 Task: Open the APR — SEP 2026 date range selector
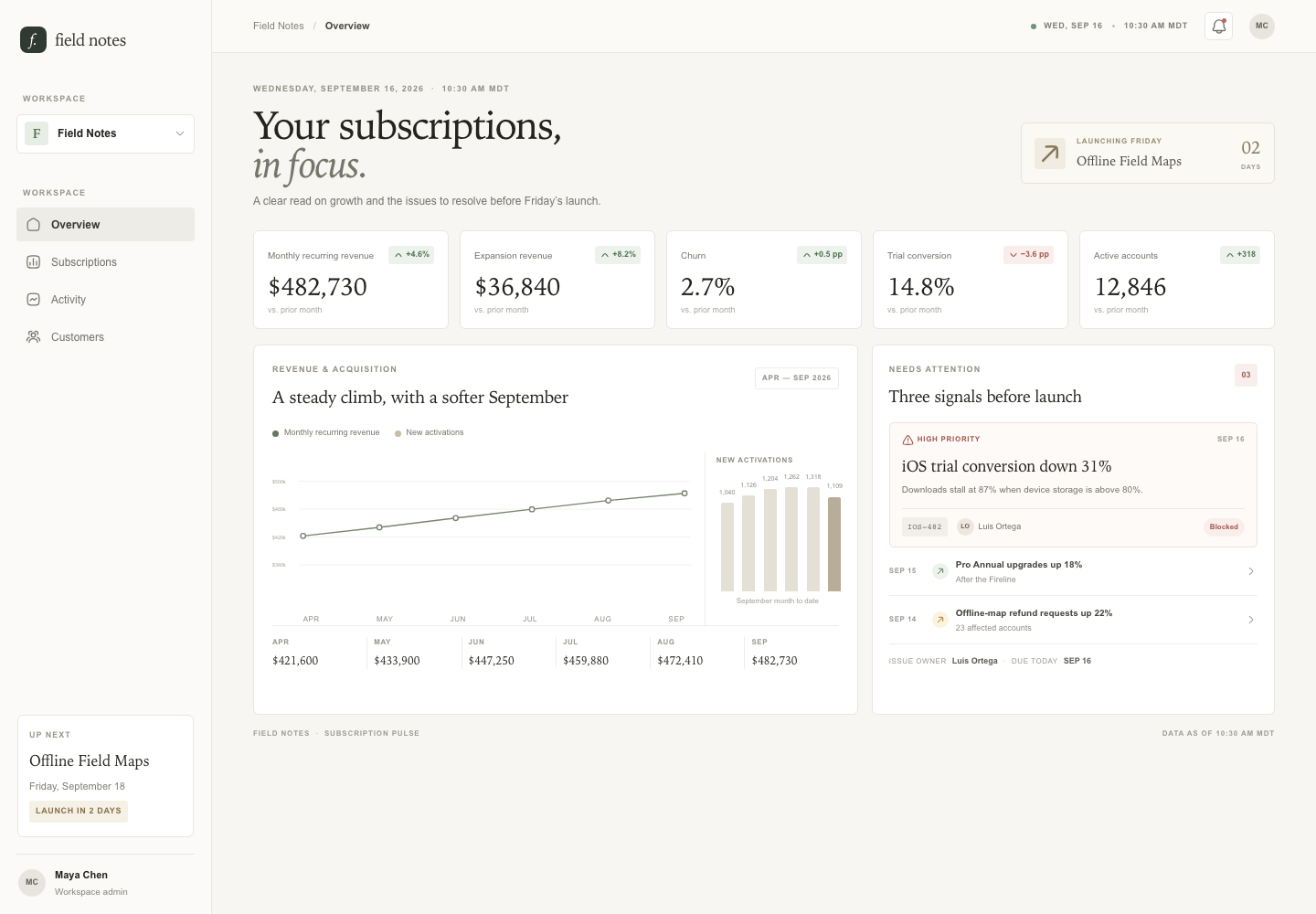pyautogui.click(x=797, y=378)
